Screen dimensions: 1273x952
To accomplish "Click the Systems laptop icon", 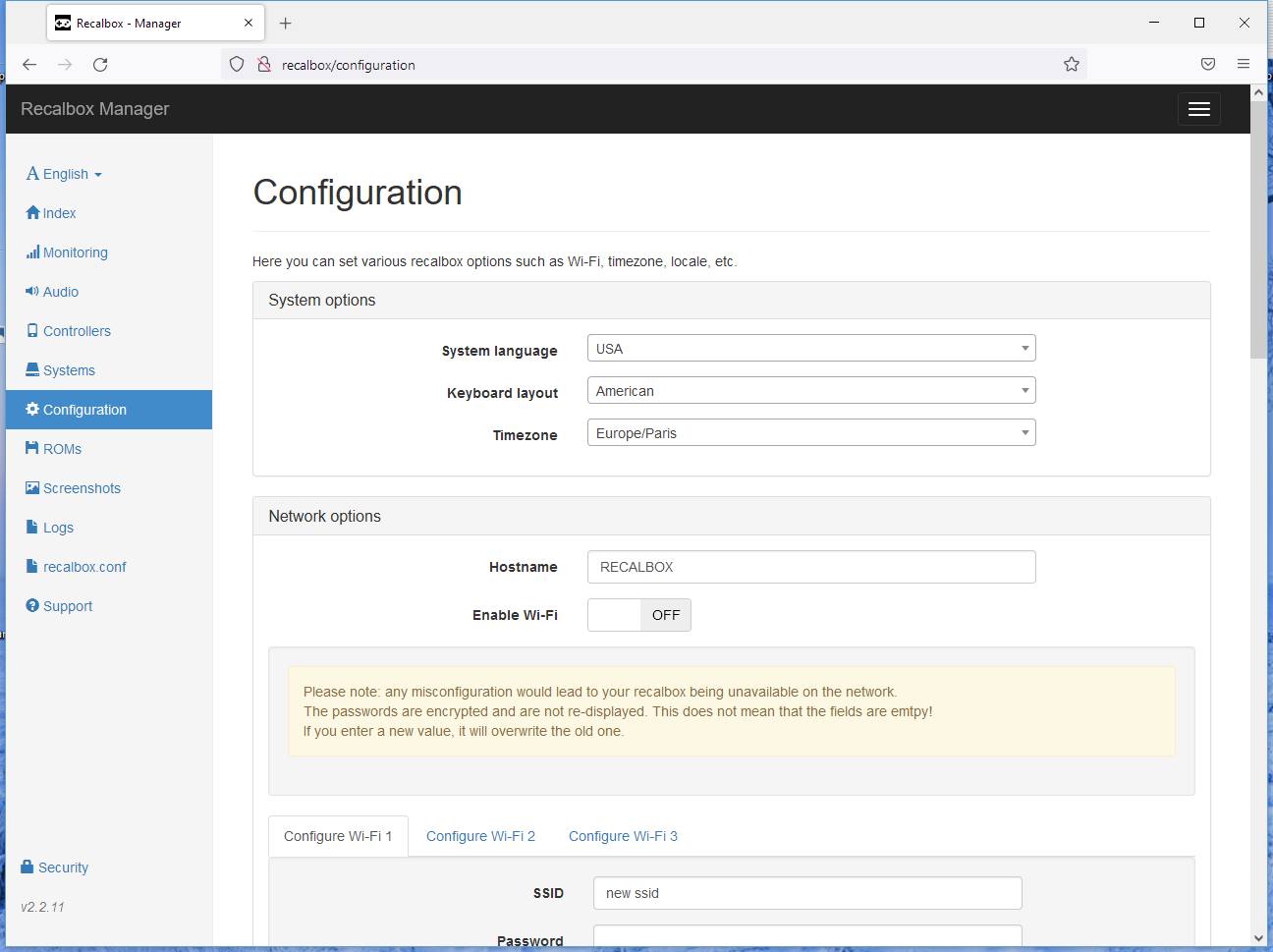I will (32, 370).
